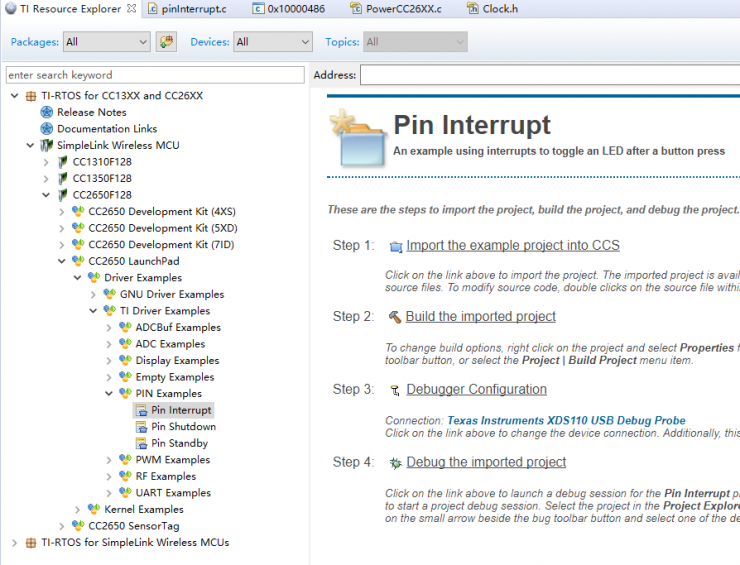Screen dimensions: 740x565
Task: Click the bug debug icon at Step 4
Action: [395, 462]
